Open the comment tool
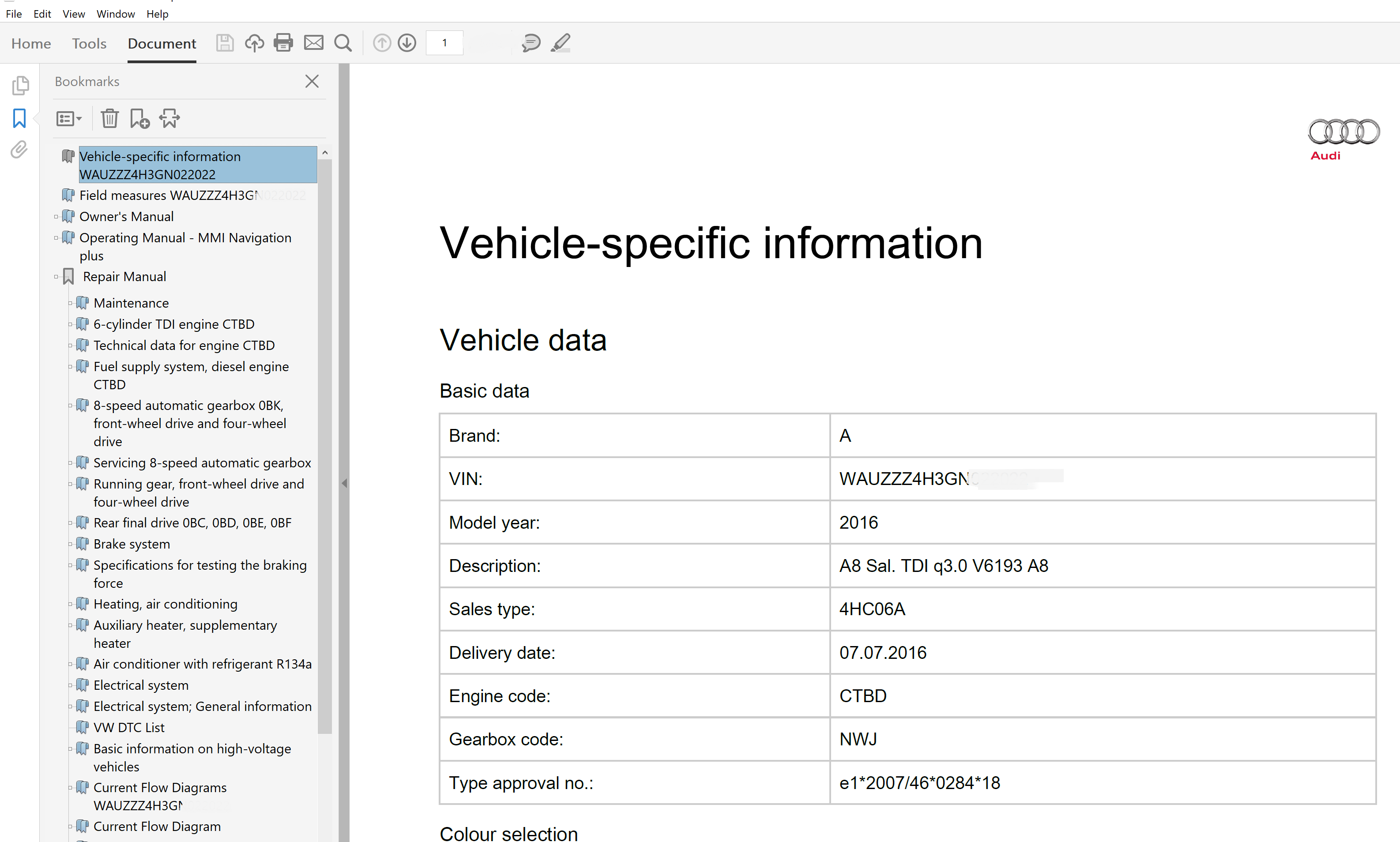 (x=531, y=42)
